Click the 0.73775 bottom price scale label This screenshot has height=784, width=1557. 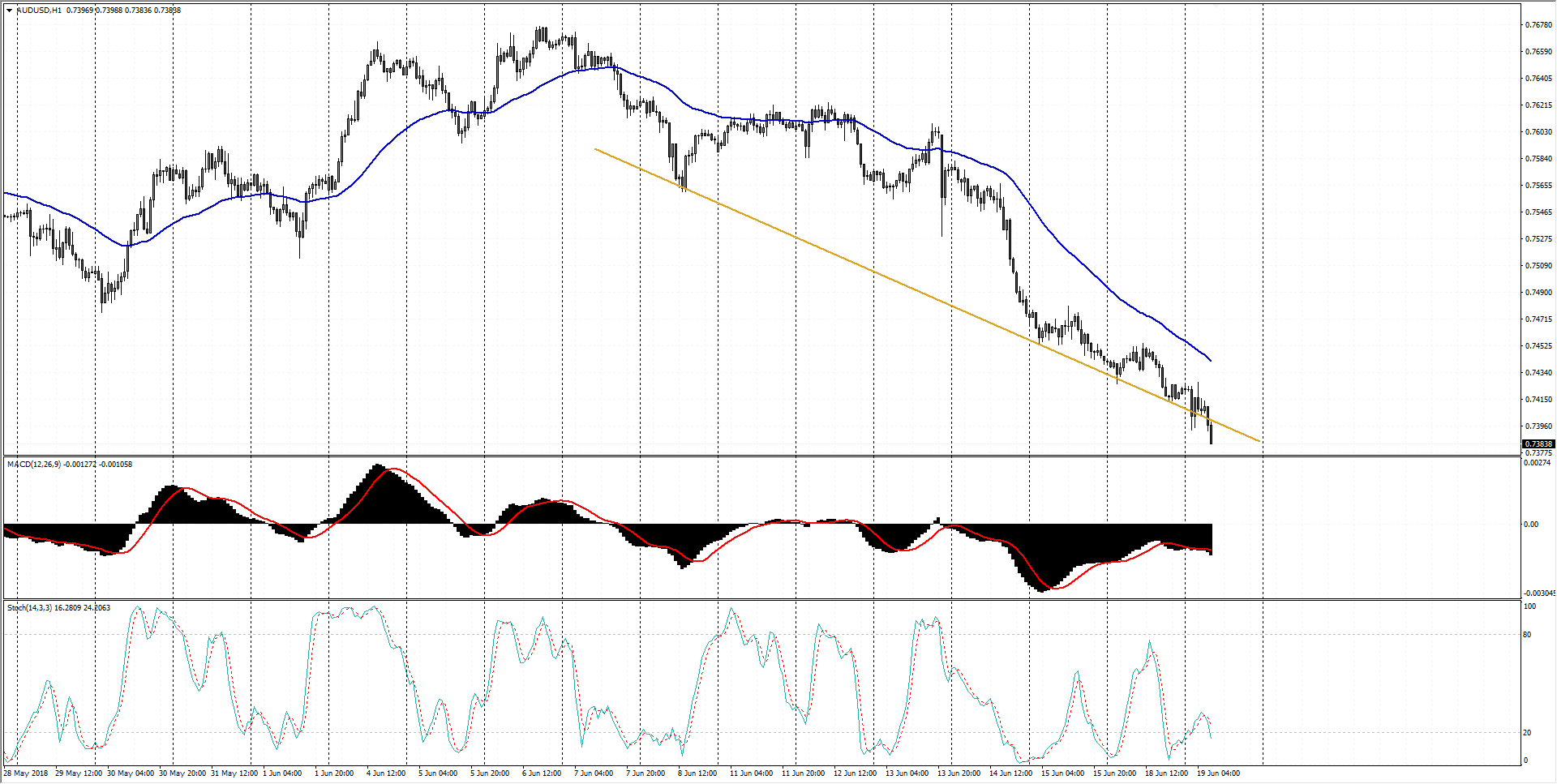(1538, 453)
